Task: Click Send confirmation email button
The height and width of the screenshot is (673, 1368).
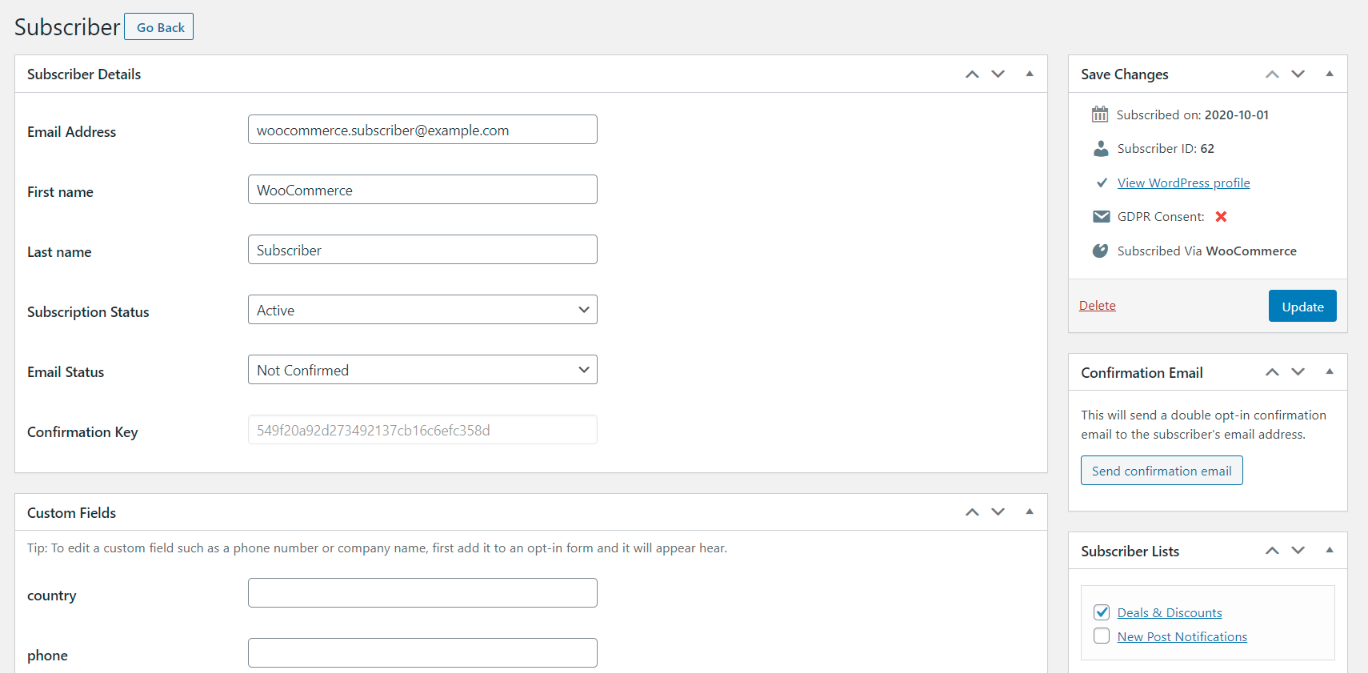Action: tap(1162, 471)
